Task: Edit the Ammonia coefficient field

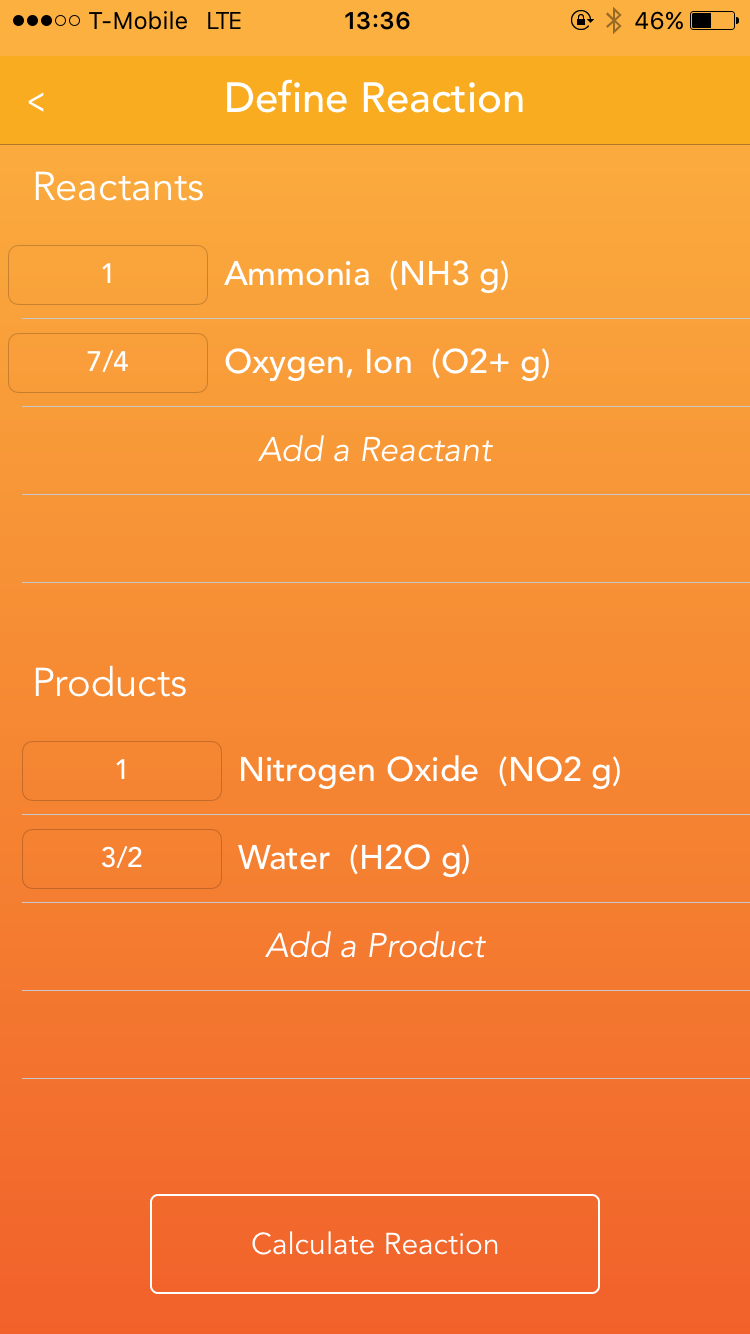Action: 108,274
